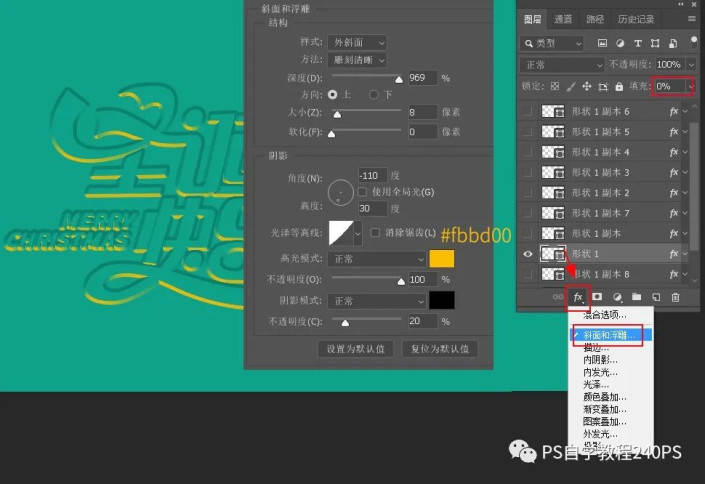
Task: Delete layer with the trash icon
Action: pyautogui.click(x=675, y=297)
